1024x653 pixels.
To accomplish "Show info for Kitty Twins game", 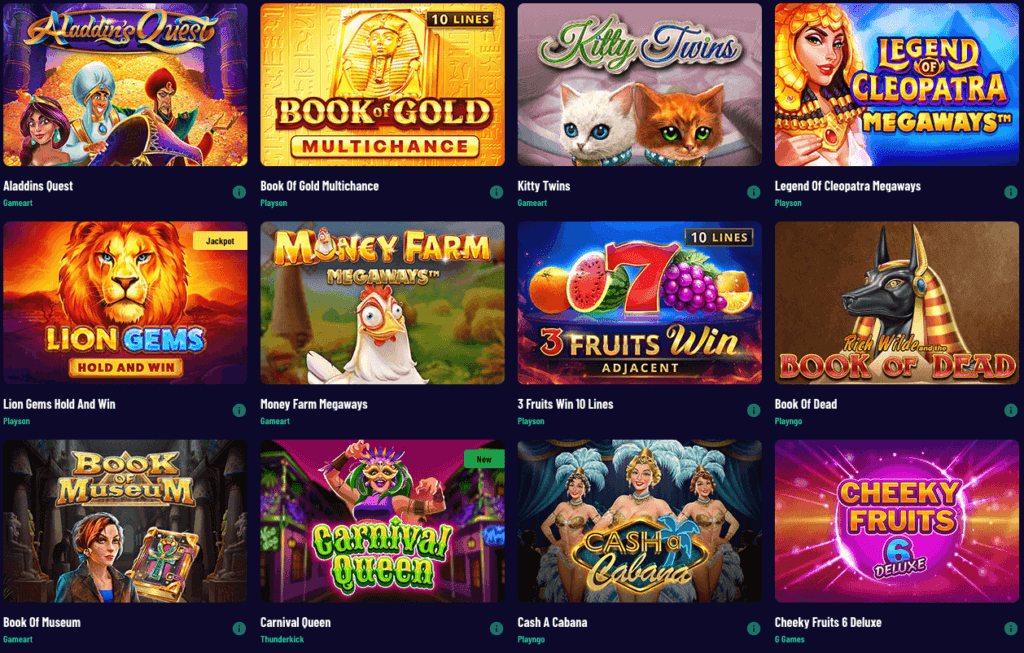I will tap(754, 192).
